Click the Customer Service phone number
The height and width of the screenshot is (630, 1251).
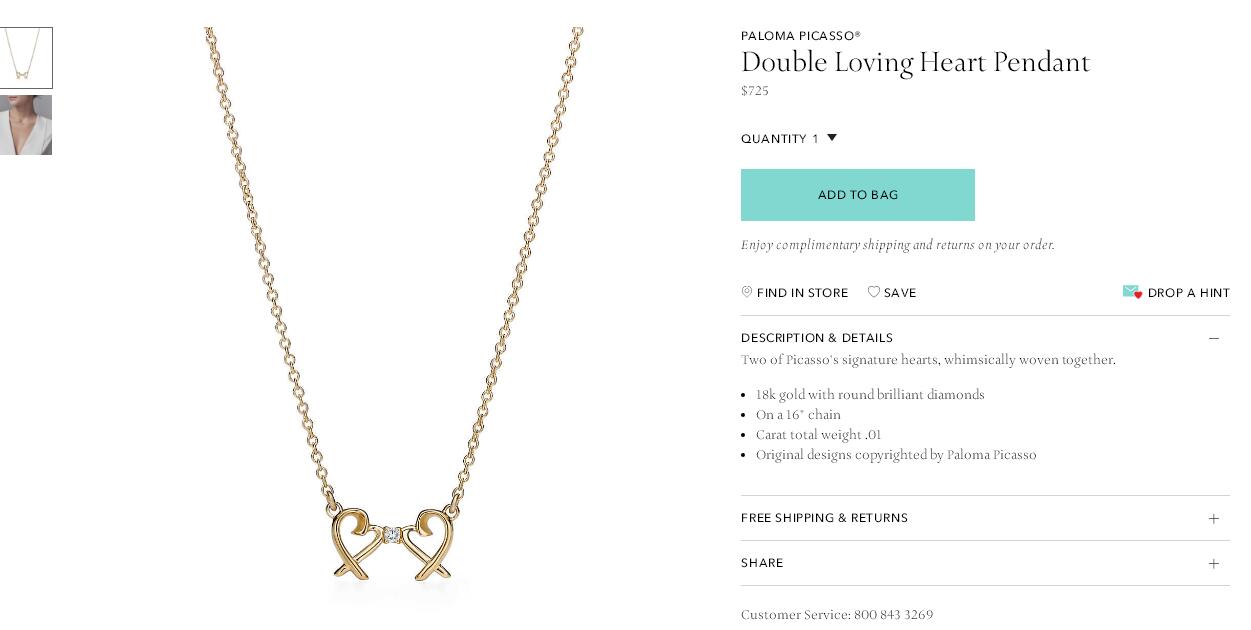[893, 615]
